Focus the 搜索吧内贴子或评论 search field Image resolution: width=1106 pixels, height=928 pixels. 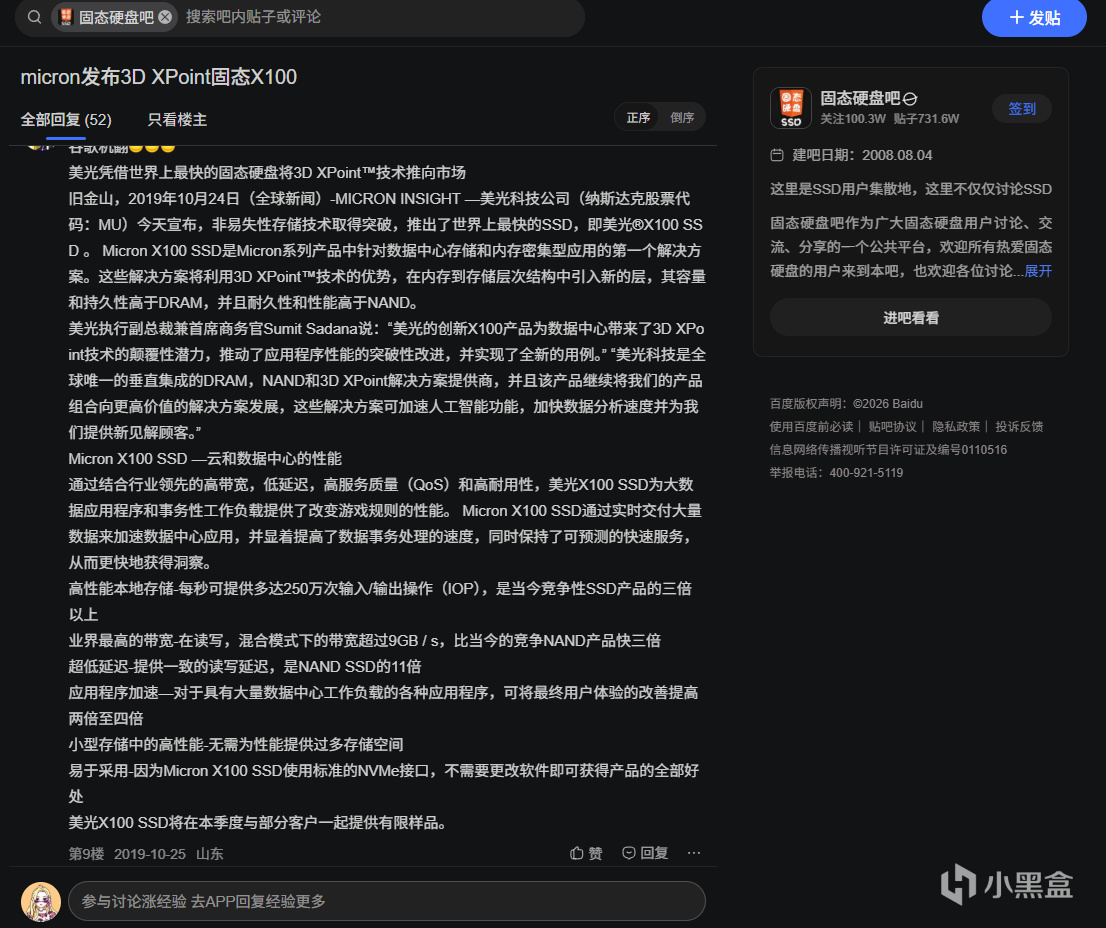[x=381, y=17]
